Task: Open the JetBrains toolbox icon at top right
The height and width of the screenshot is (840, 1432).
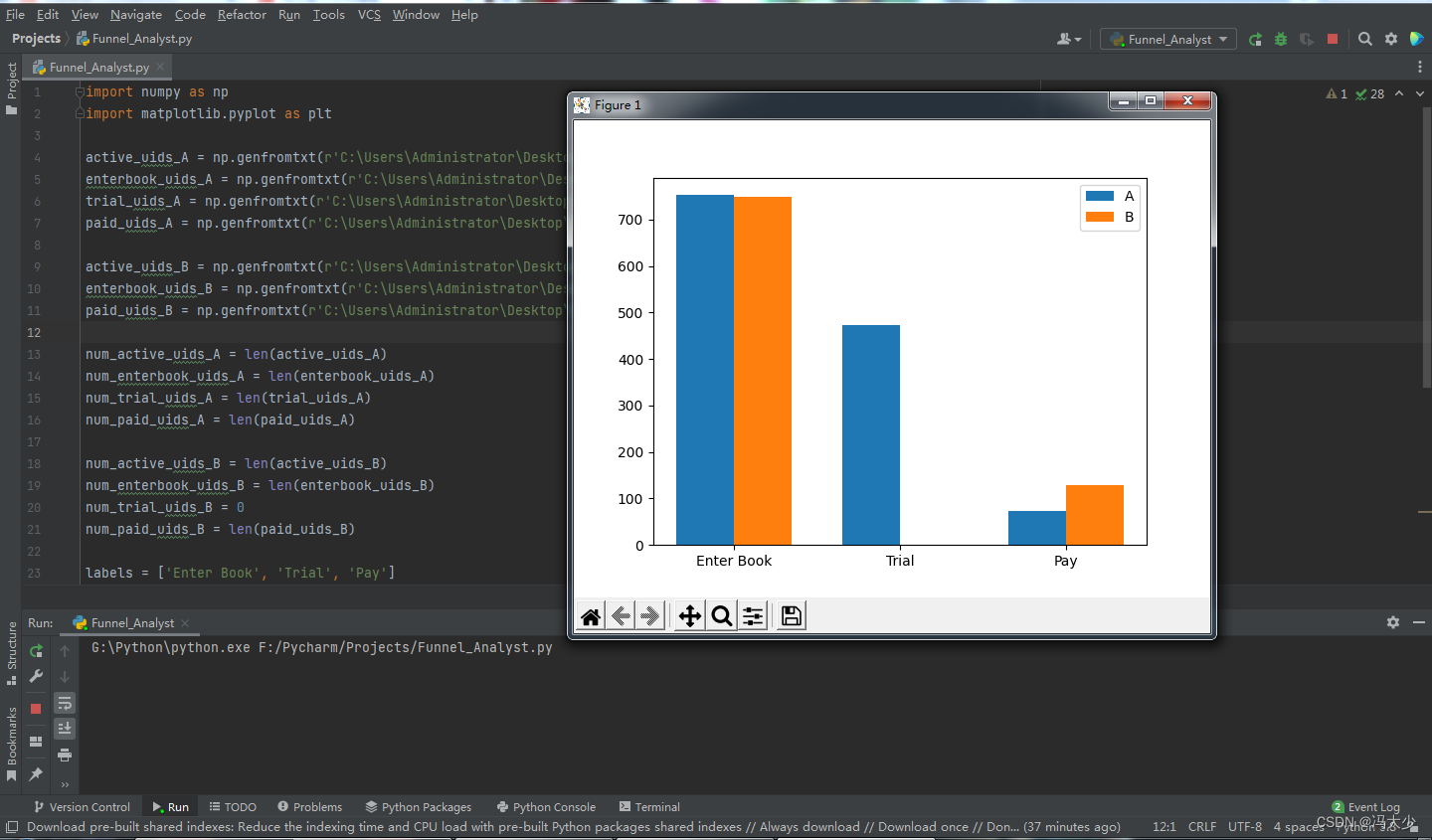Action: [x=1417, y=39]
